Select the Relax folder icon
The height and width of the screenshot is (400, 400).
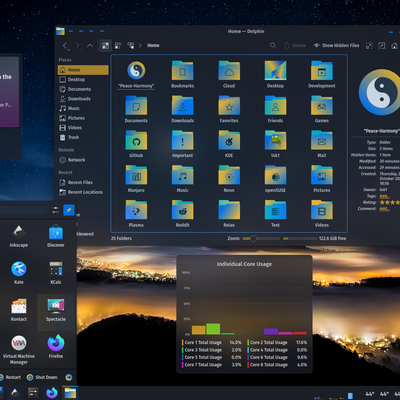click(x=229, y=210)
